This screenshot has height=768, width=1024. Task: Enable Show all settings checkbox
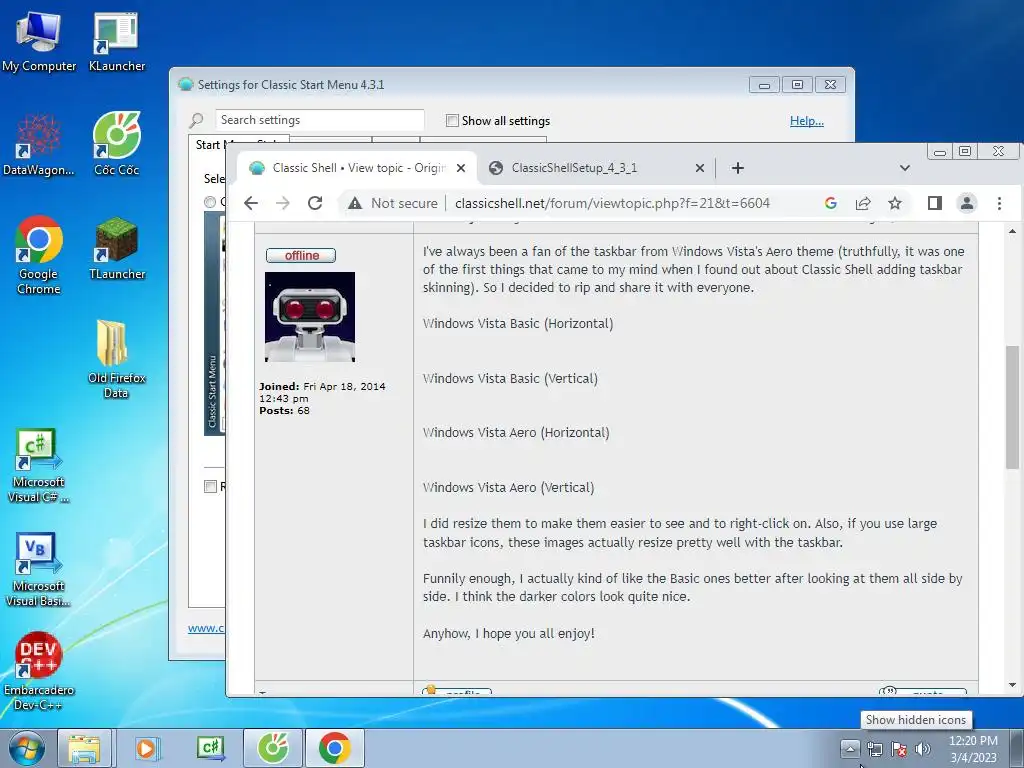[452, 120]
